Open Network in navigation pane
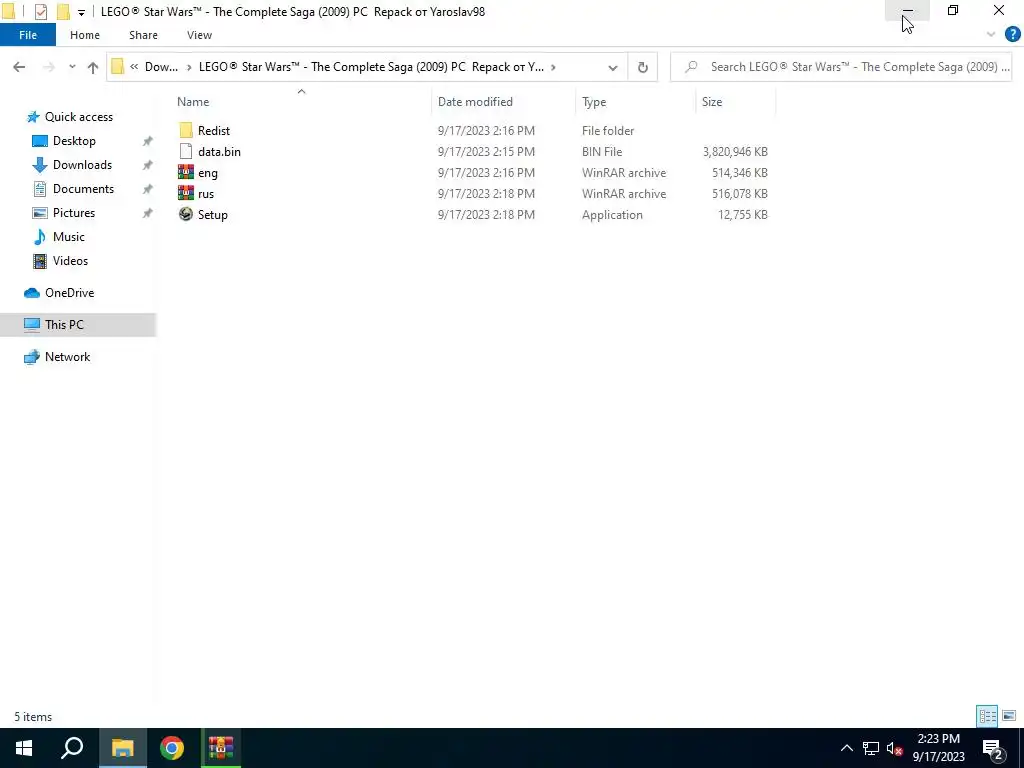 (67, 357)
